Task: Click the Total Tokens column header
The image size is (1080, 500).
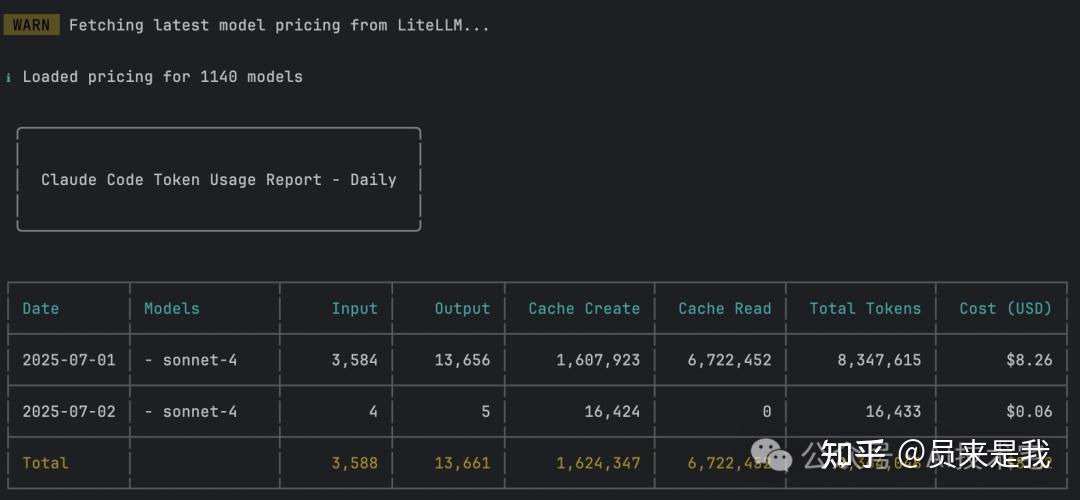Action: click(865, 308)
